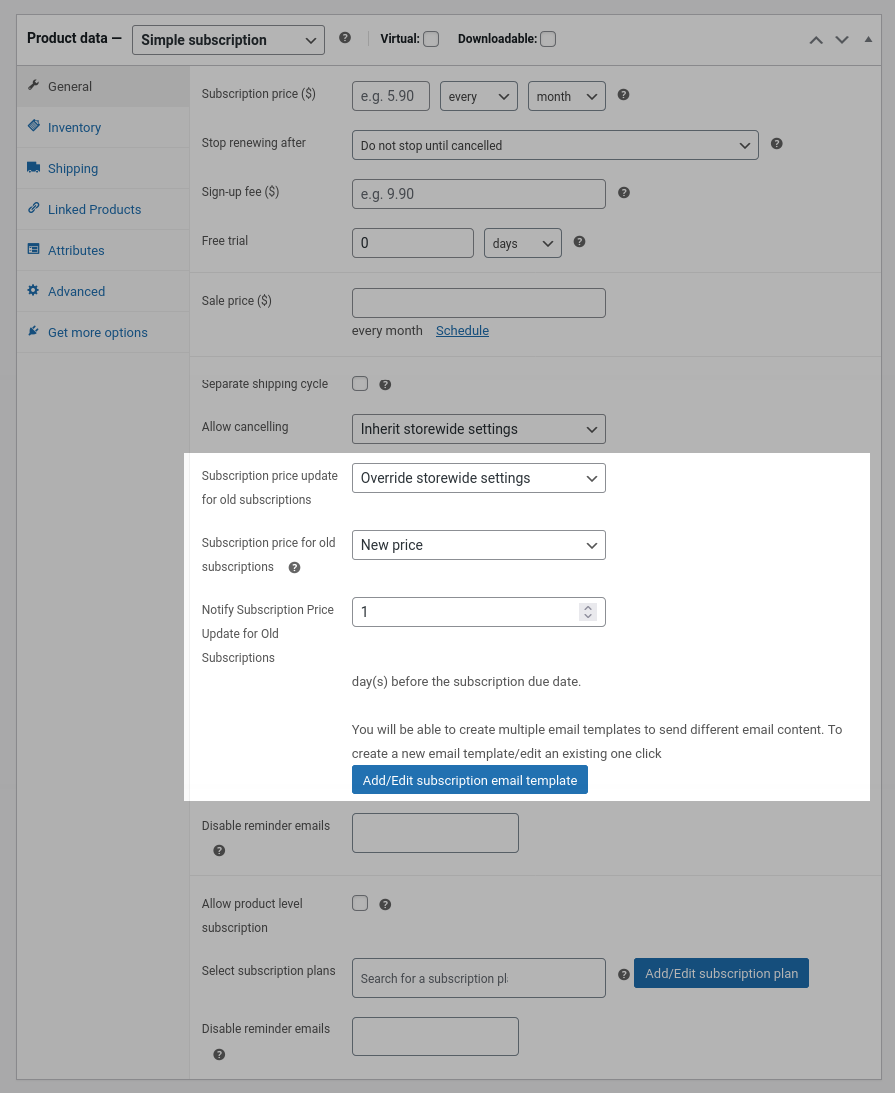Click help icon next to Subscription price

tap(623, 95)
